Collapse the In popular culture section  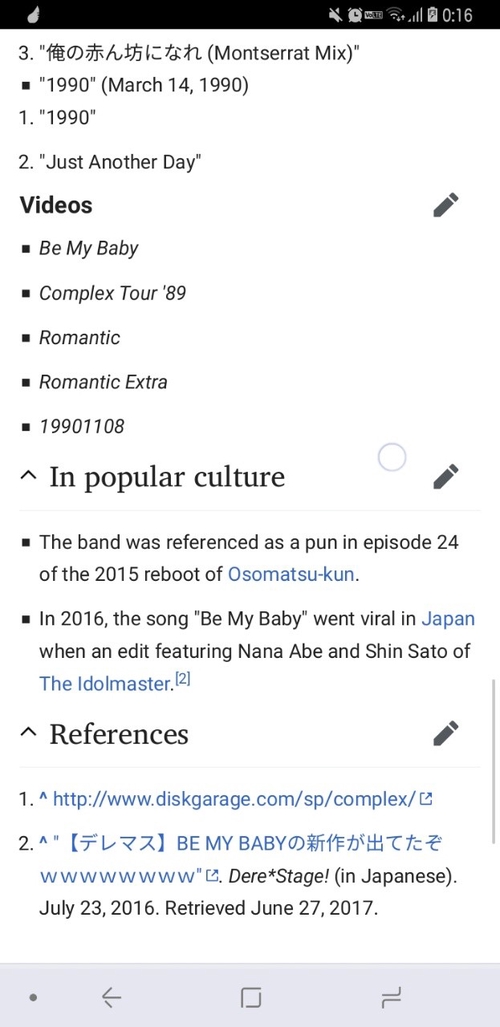[x=28, y=477]
